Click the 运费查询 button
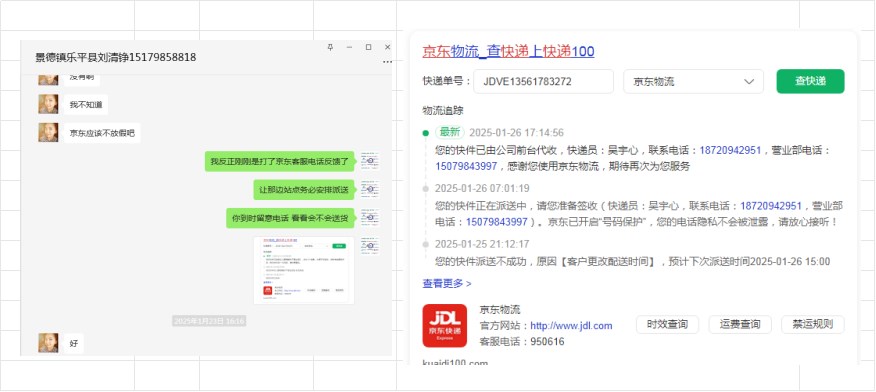 click(x=740, y=324)
